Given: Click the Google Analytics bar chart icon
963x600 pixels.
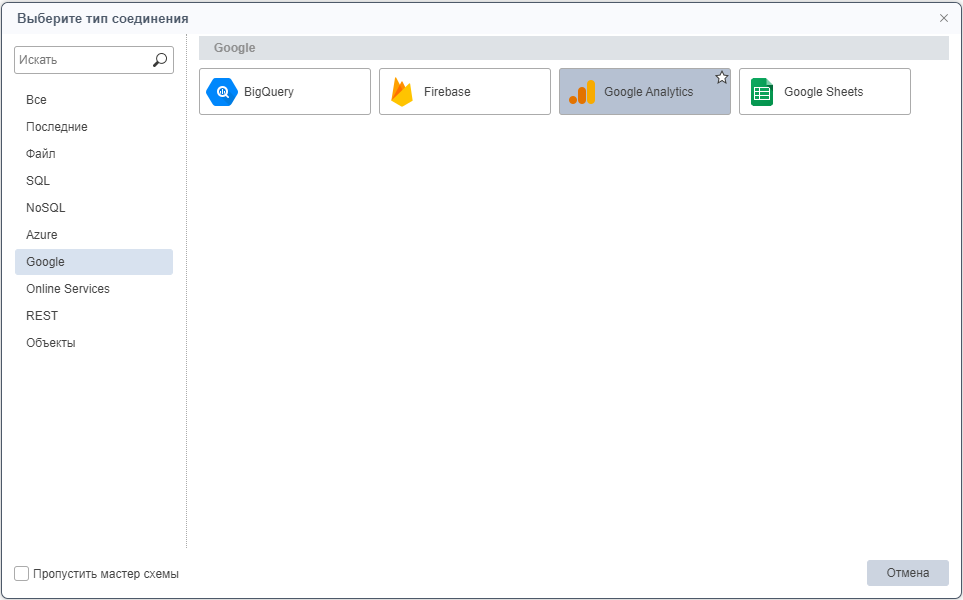Looking at the screenshot, I should [582, 92].
